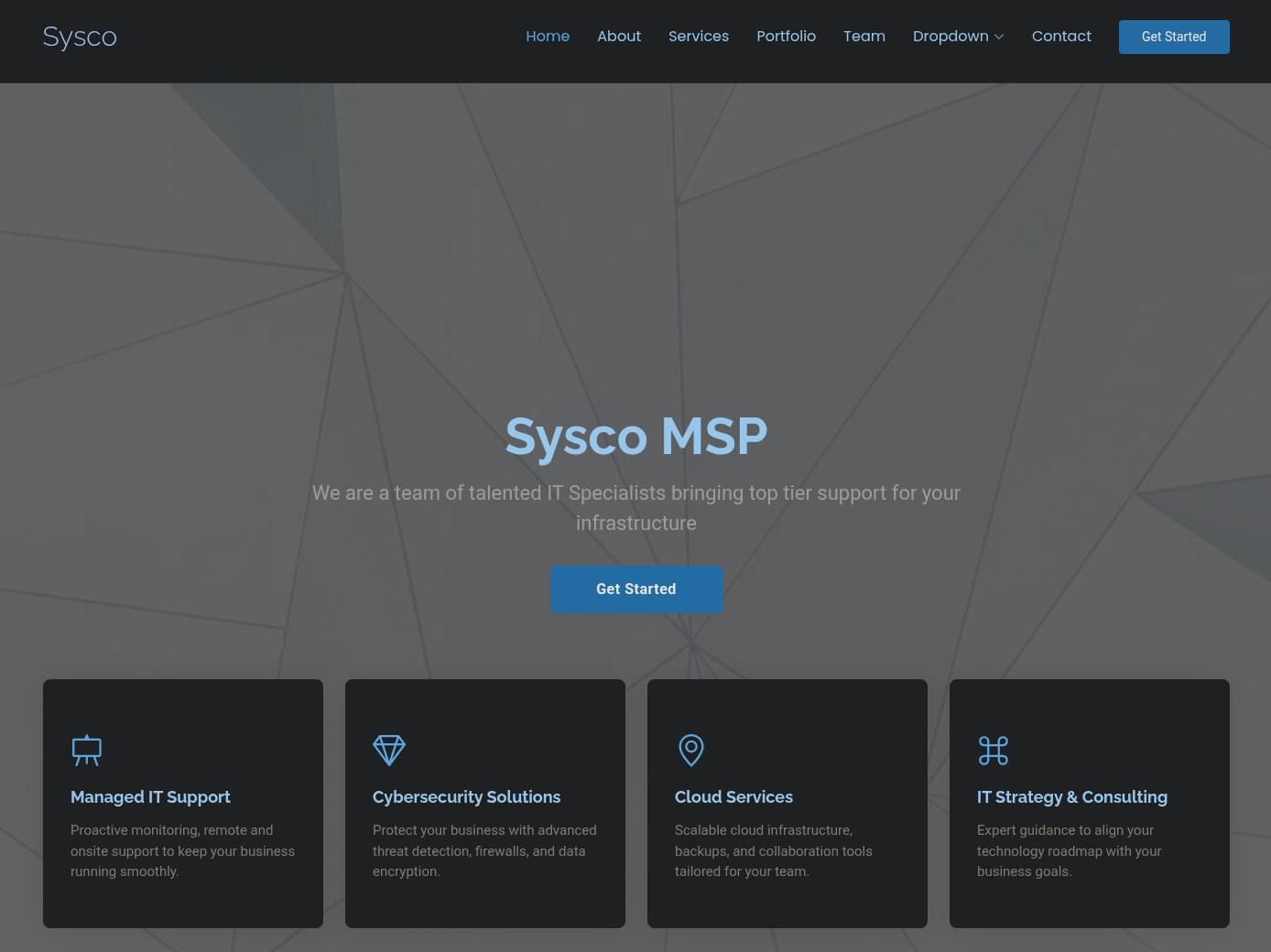Open the Contact navigation link

click(x=1061, y=37)
